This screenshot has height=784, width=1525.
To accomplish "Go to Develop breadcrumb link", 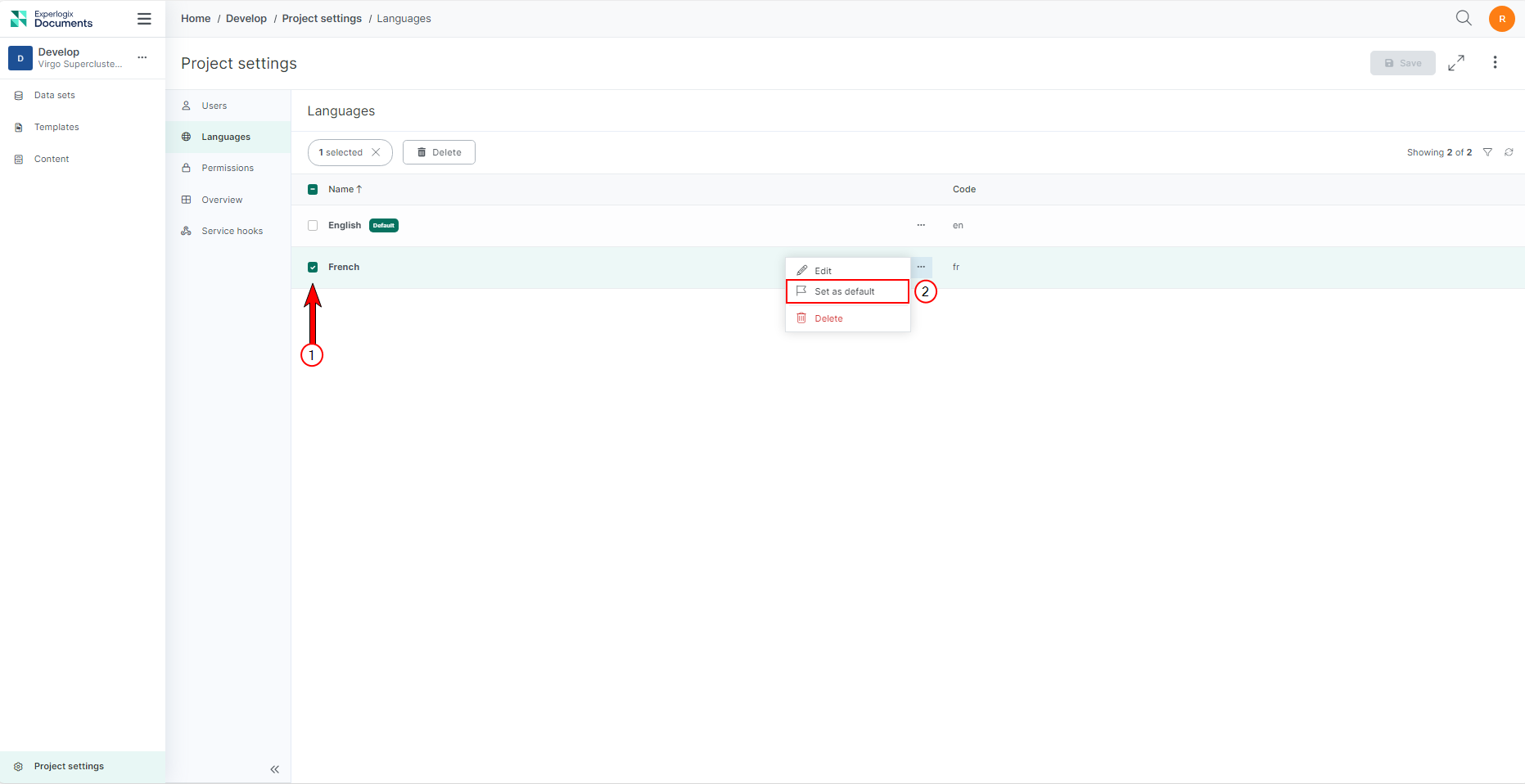I will click(246, 19).
